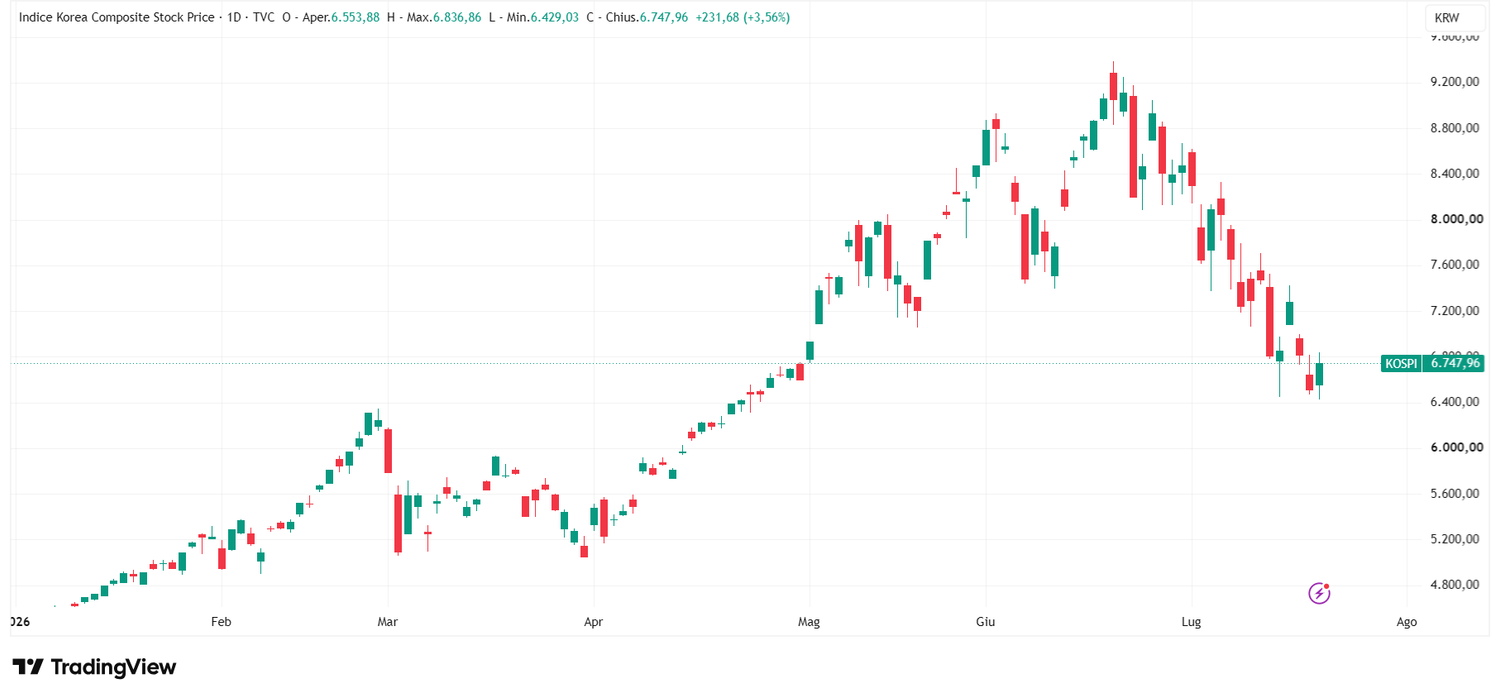This screenshot has height=698, width=1500.
Task: Click the Mar marker on time axis
Action: coord(387,622)
